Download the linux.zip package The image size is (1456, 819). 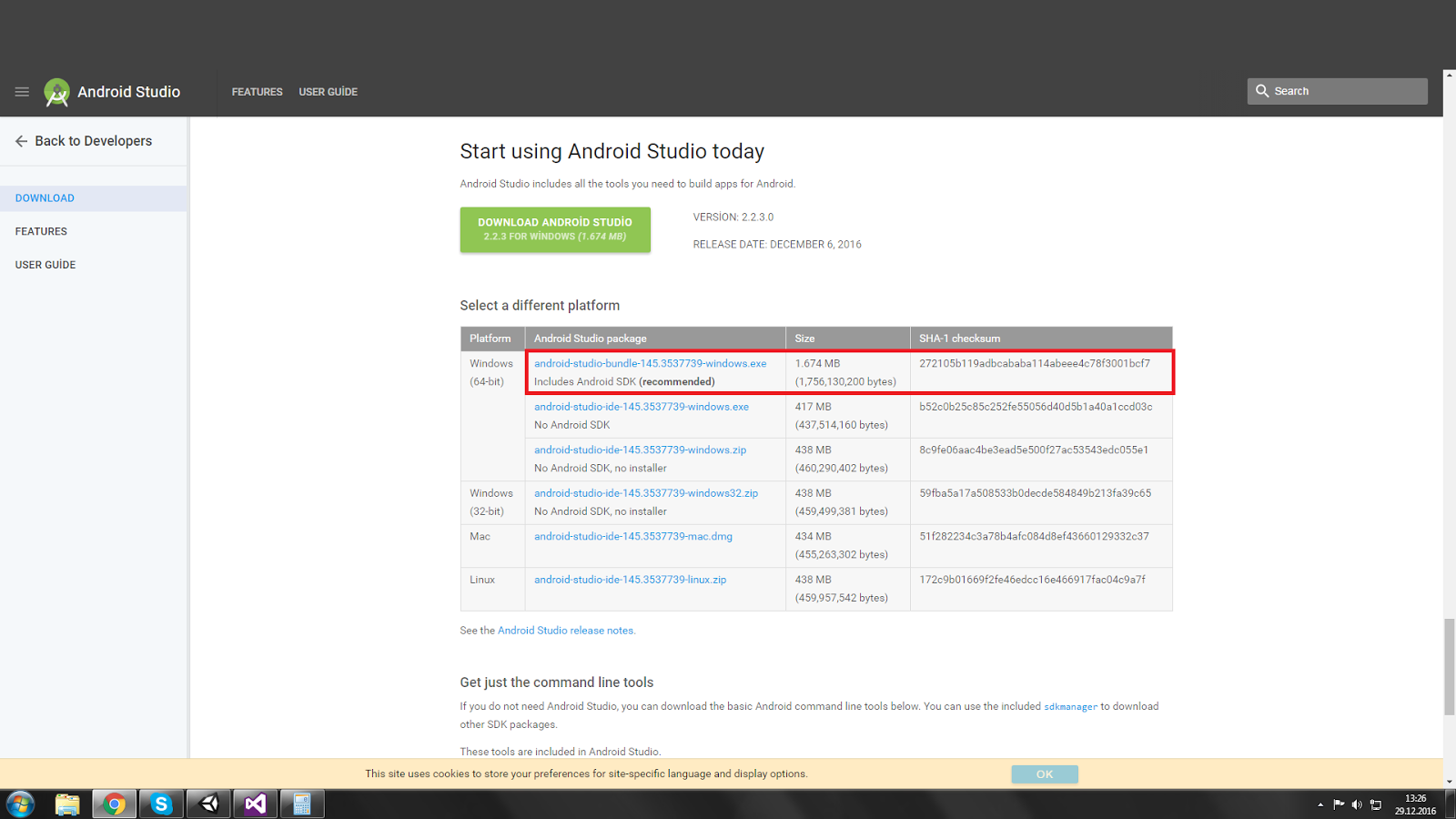[630, 580]
